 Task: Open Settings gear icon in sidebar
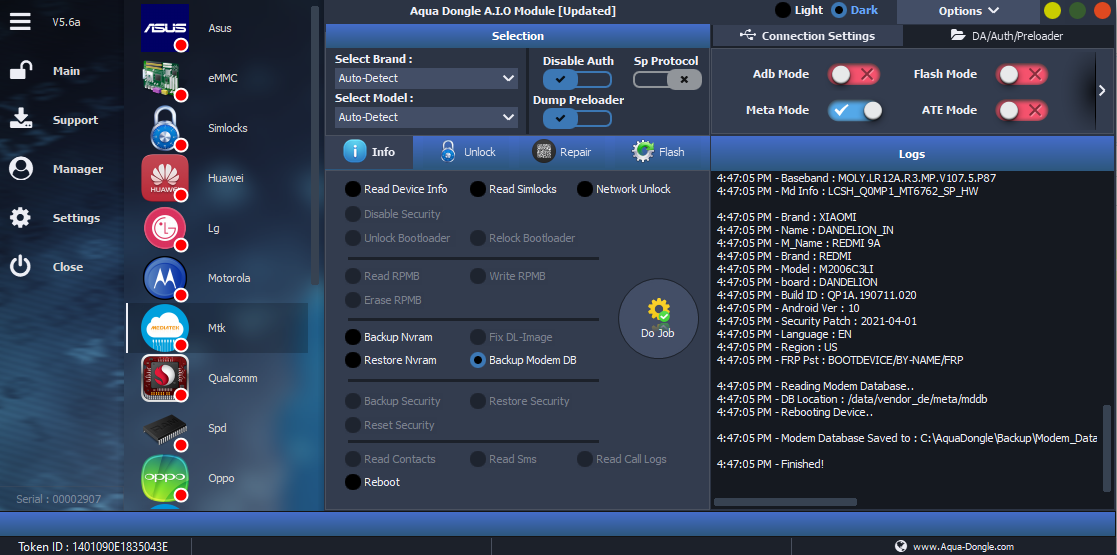pyautogui.click(x=20, y=218)
